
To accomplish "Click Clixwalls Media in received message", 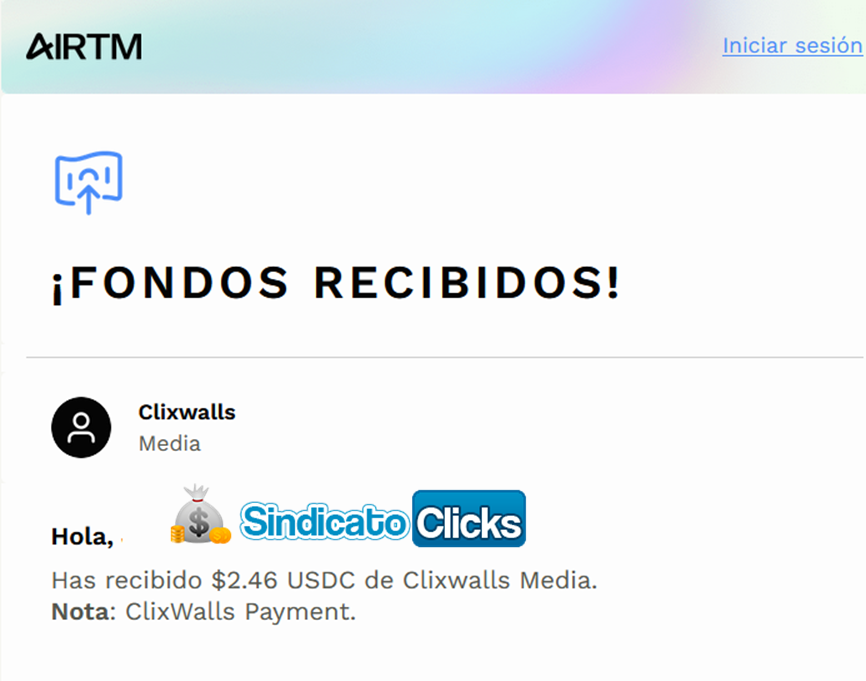I will (500, 580).
